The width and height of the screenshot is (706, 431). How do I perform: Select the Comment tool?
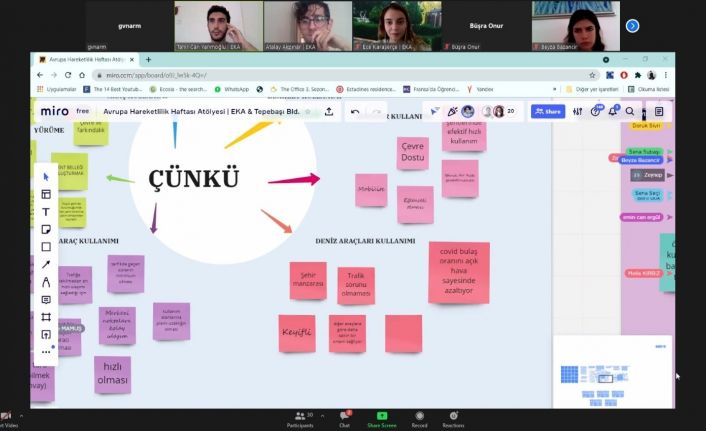[x=46, y=299]
